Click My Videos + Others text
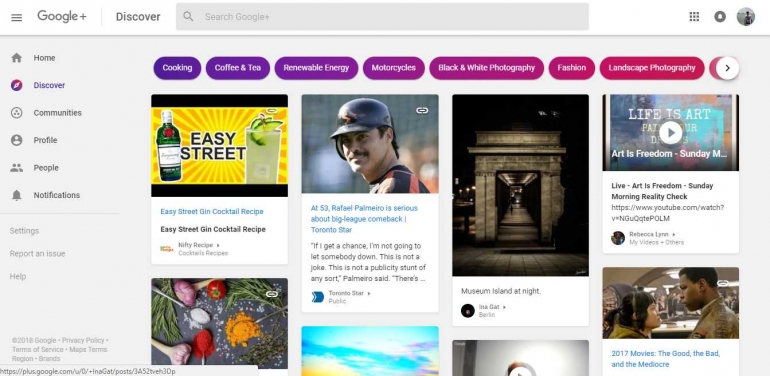 tap(656, 242)
